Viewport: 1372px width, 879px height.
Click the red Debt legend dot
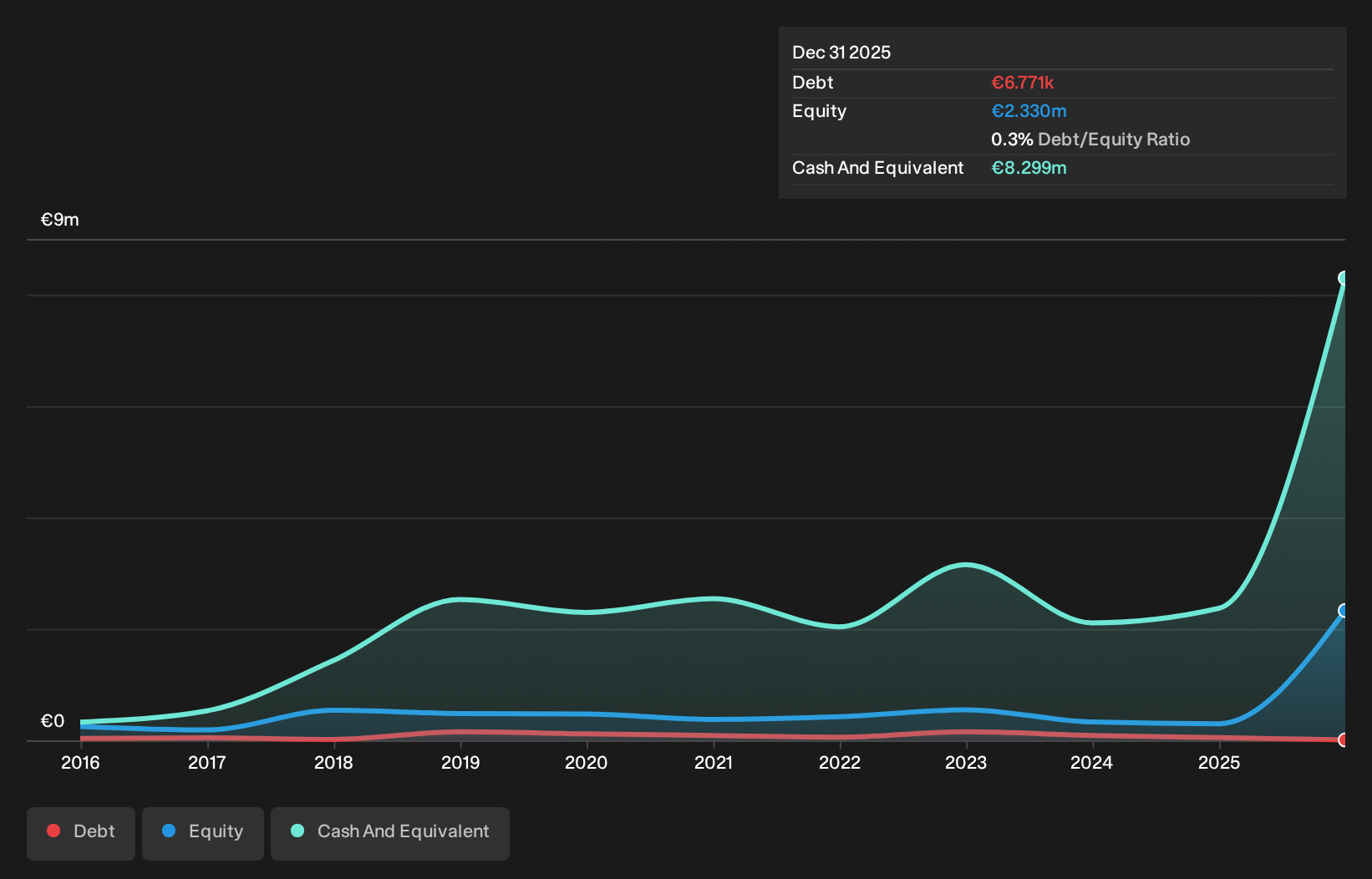click(53, 831)
